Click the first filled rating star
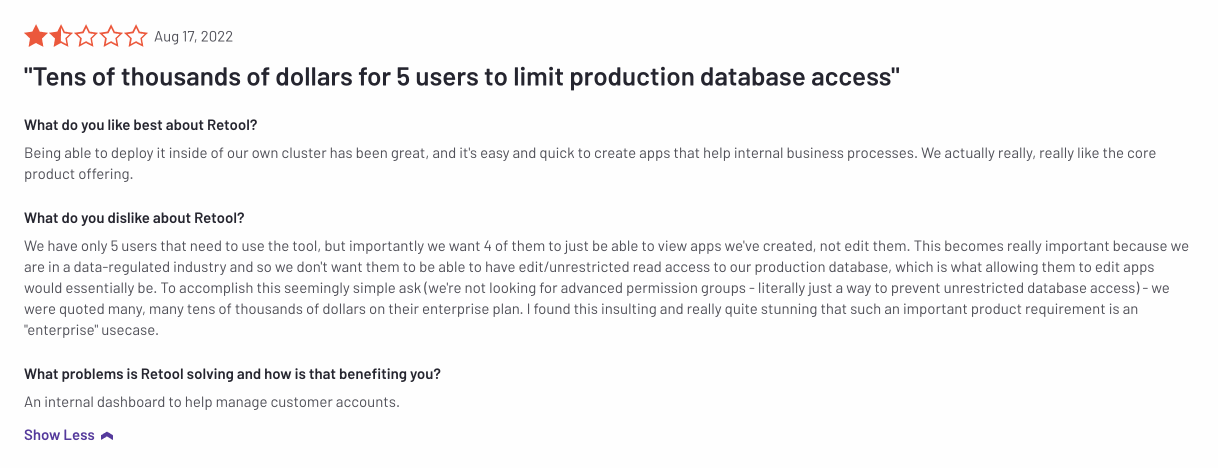 [x=35, y=37]
